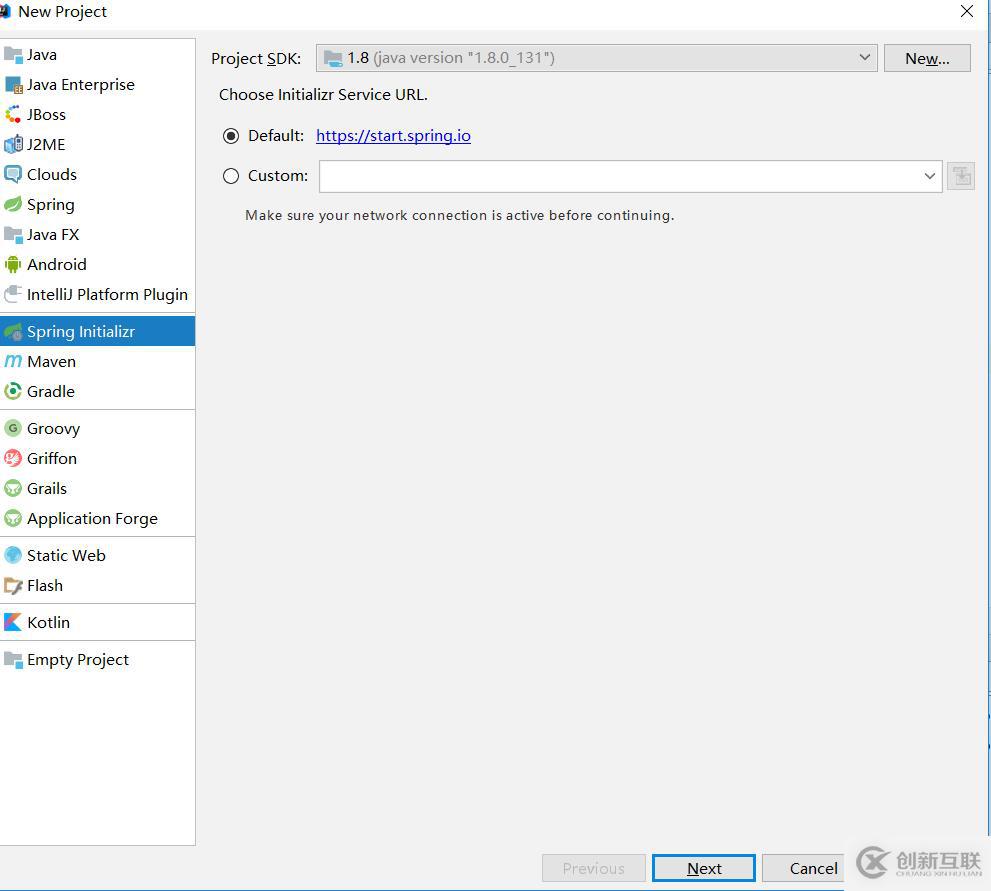
Task: Select the IntelliJ Platform Plugin entry text
Action: click(107, 294)
